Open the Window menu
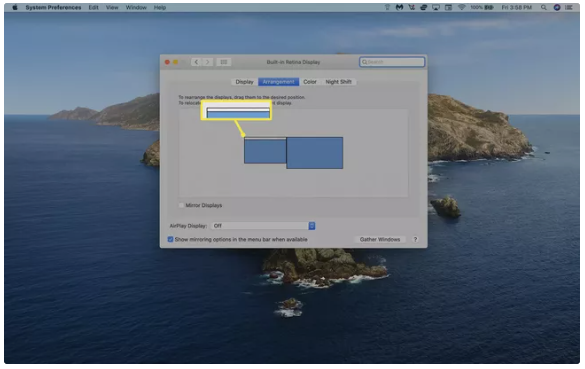This screenshot has height=369, width=585. point(136,7)
